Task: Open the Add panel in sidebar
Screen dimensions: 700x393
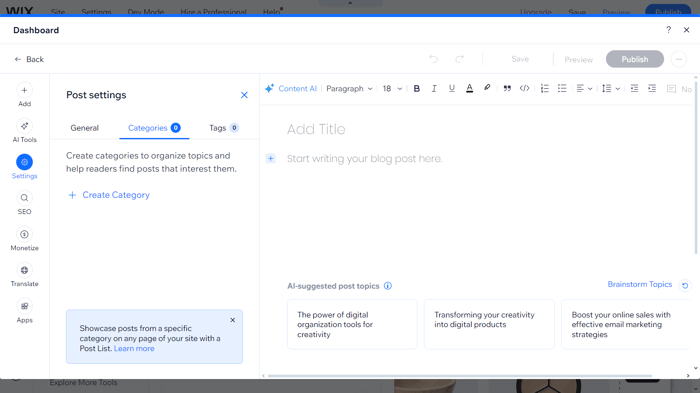Action: coord(24,95)
